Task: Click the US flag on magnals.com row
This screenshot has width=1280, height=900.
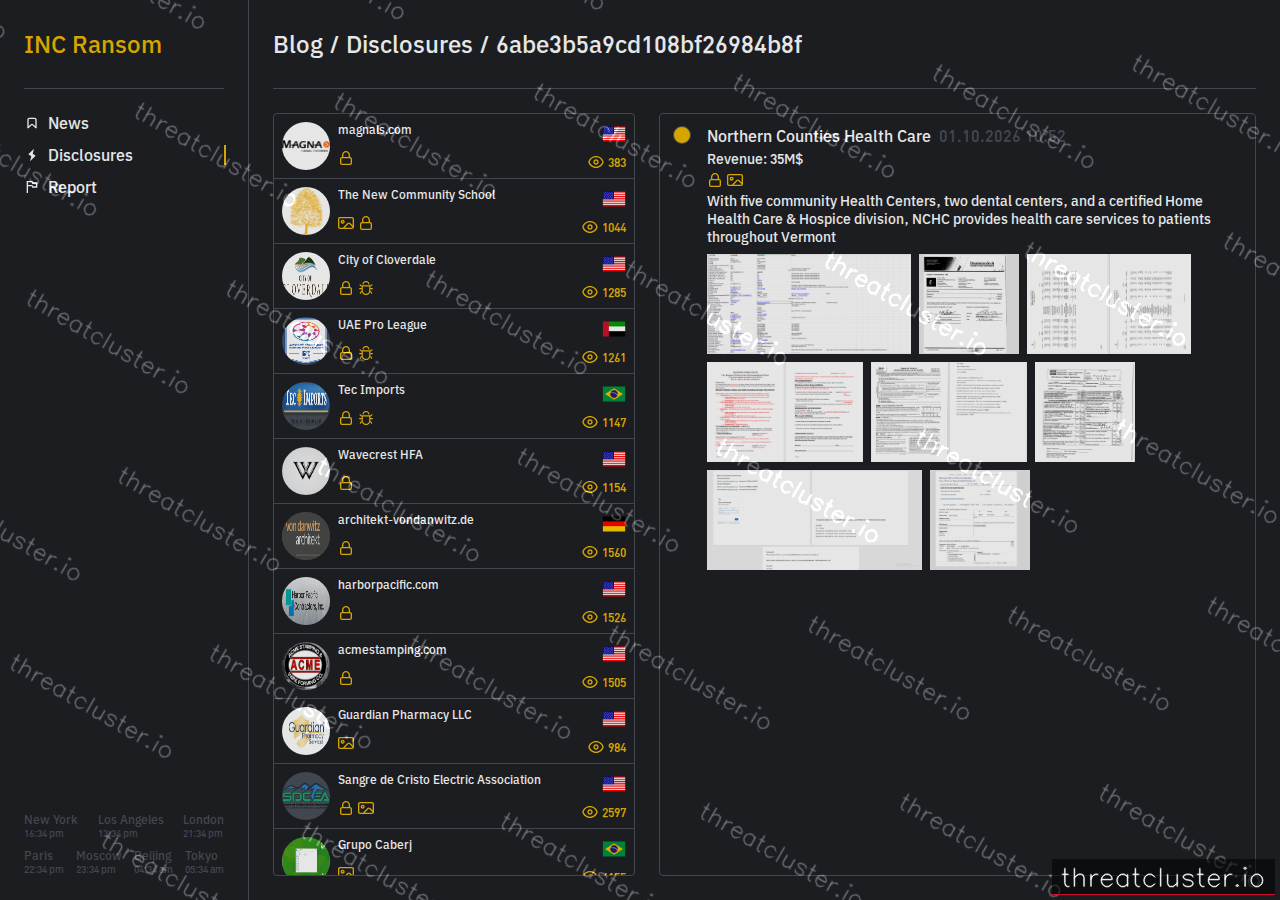Action: point(614,134)
